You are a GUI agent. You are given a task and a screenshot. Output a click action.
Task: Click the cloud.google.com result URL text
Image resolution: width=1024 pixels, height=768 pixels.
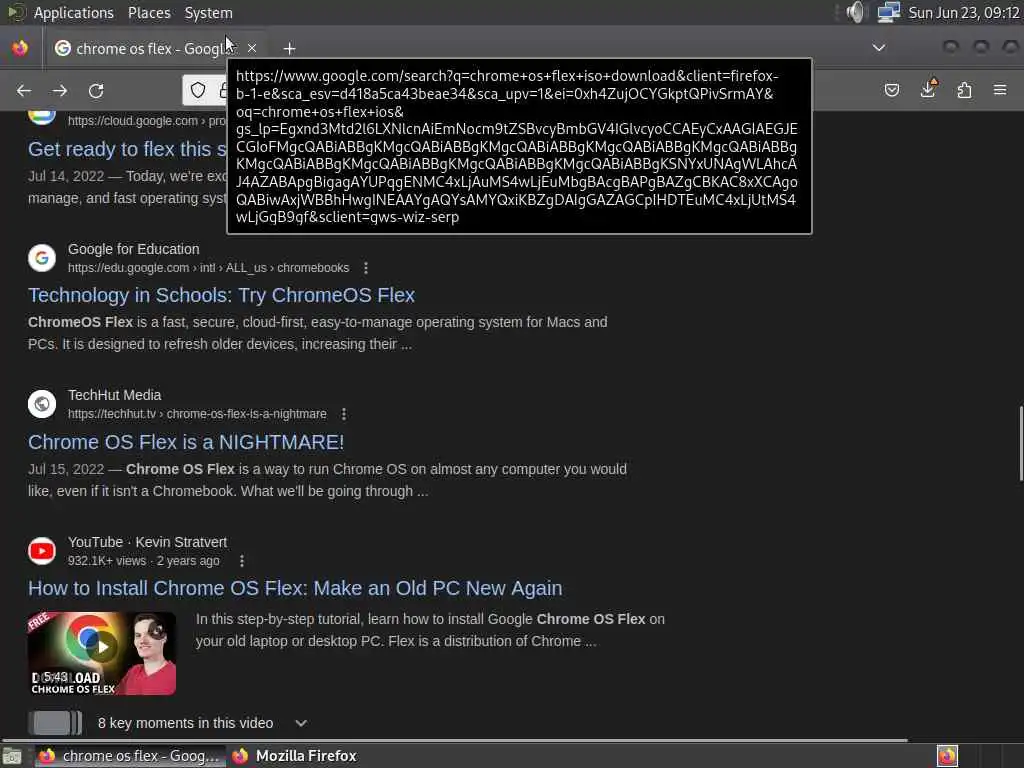coord(146,121)
